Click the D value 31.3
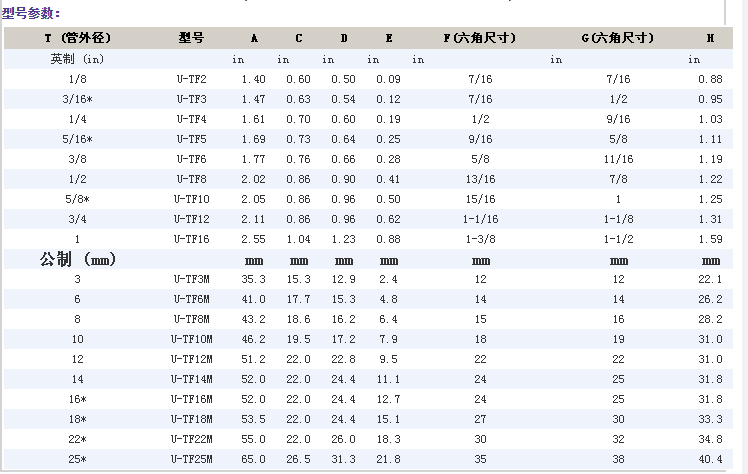Screen dimensions: 748x474 tap(343, 460)
